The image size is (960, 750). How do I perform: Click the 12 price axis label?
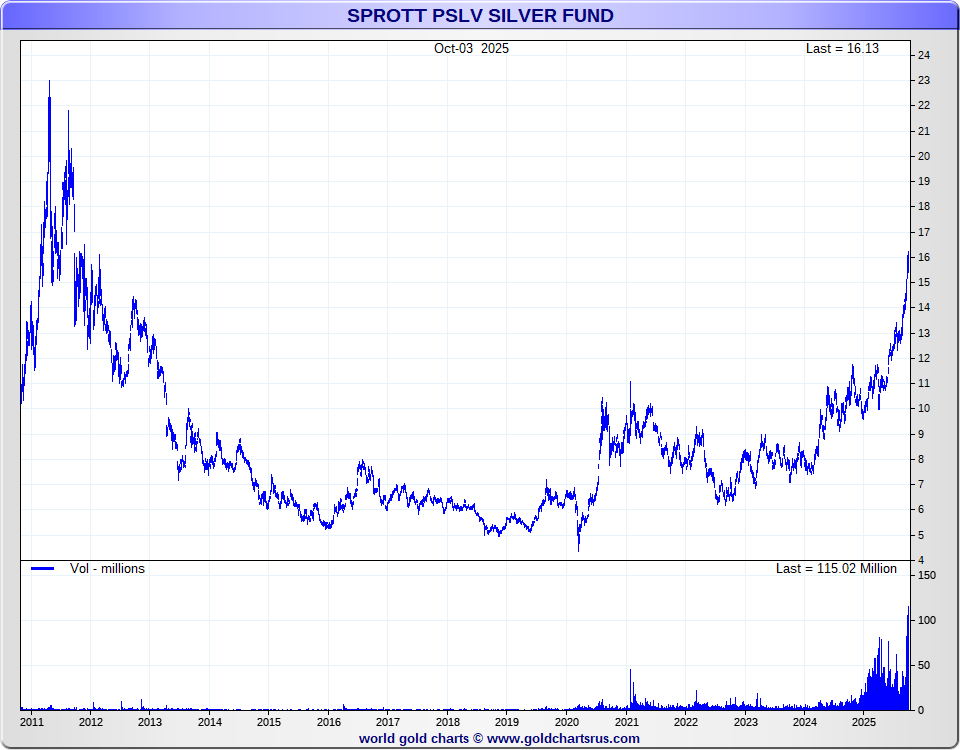[924, 358]
